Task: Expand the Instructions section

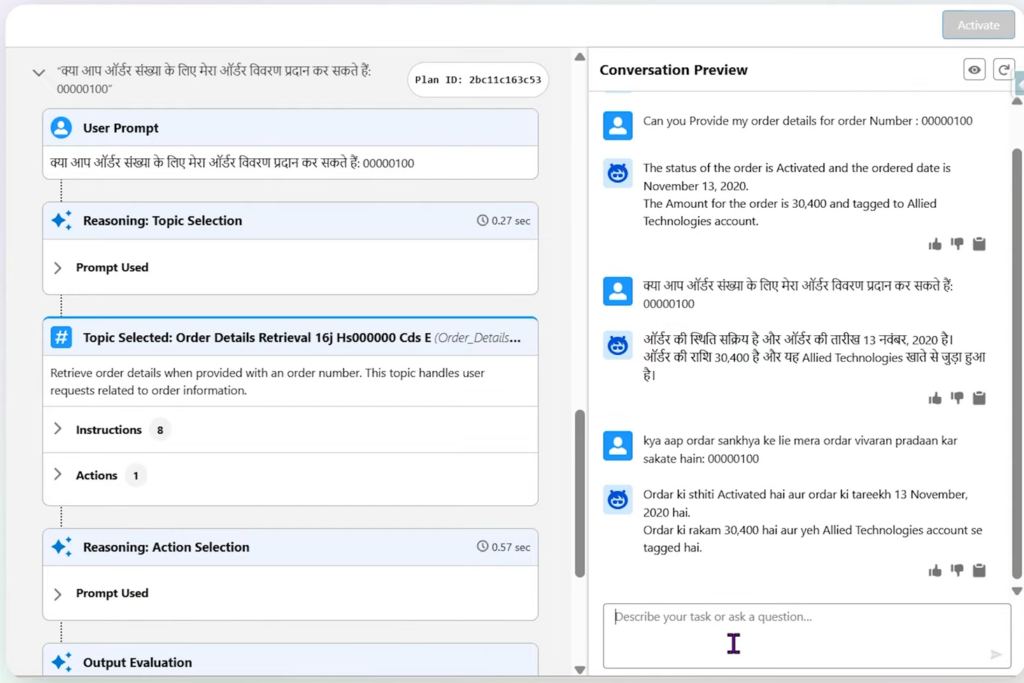Action: pos(57,429)
